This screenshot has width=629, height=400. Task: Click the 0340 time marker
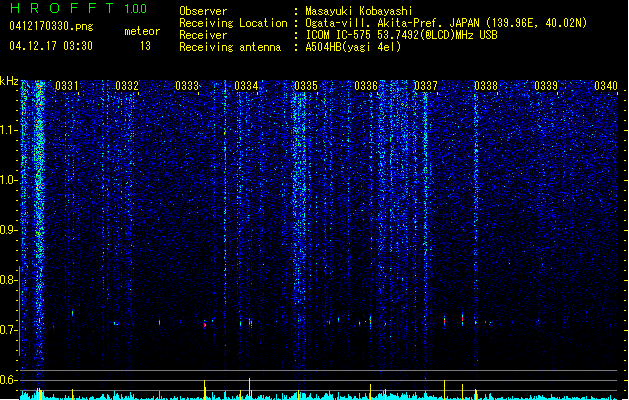[x=606, y=86]
